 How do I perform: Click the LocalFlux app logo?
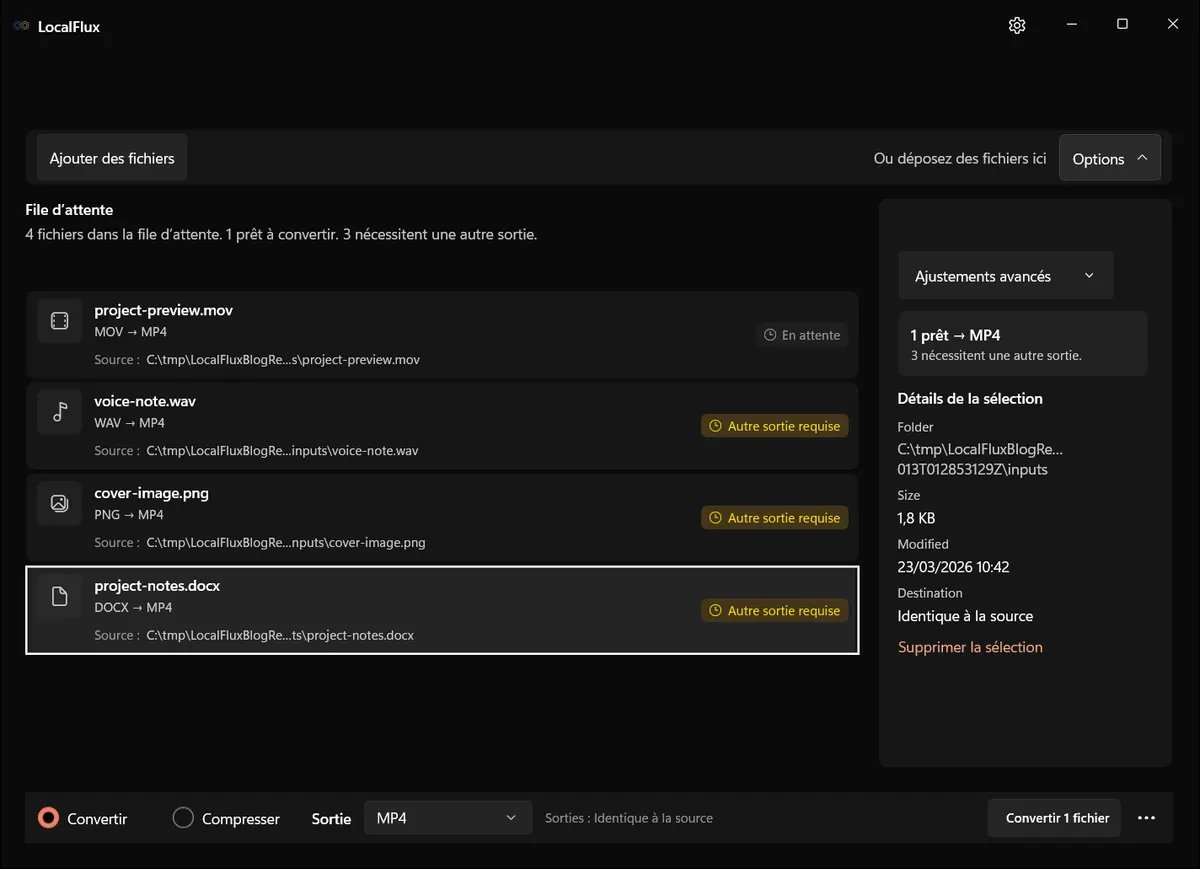click(x=21, y=27)
